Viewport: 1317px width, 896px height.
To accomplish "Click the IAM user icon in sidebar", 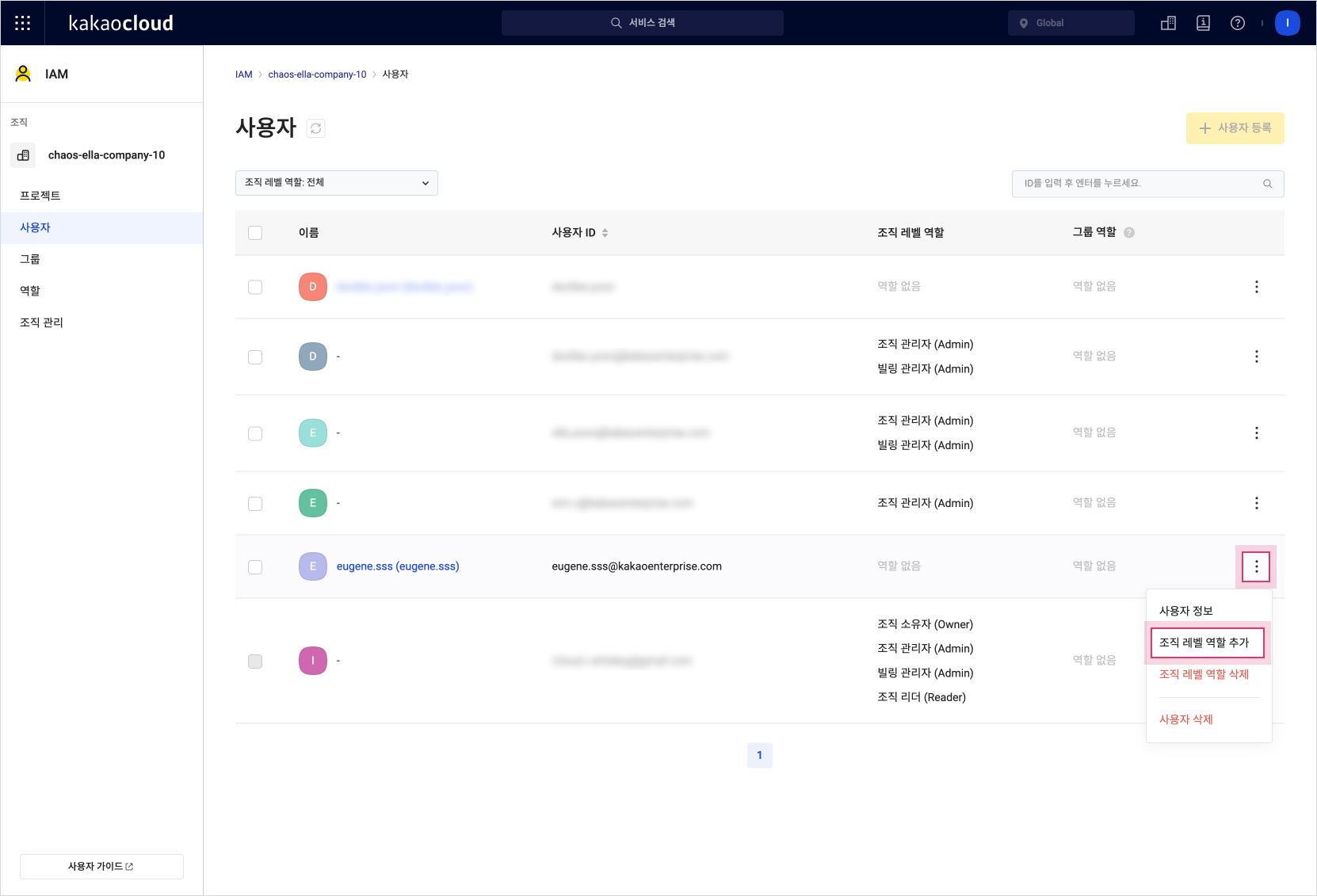I will [23, 74].
